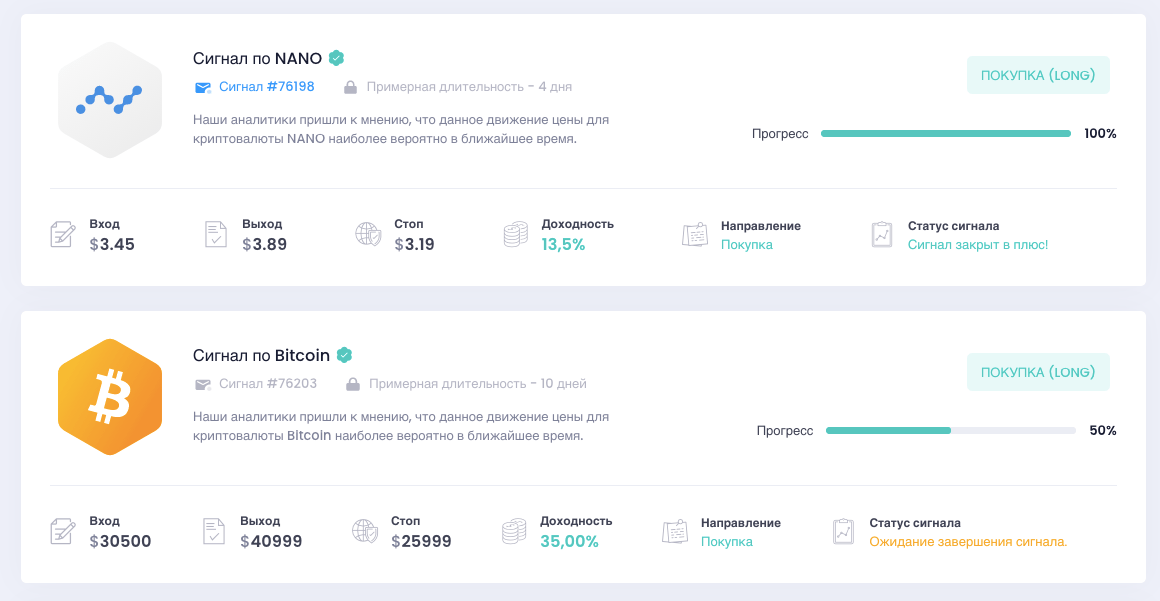Click the 'Ожидание завершения сигнала.' status text
This screenshot has width=1160, height=601.
coord(968,542)
